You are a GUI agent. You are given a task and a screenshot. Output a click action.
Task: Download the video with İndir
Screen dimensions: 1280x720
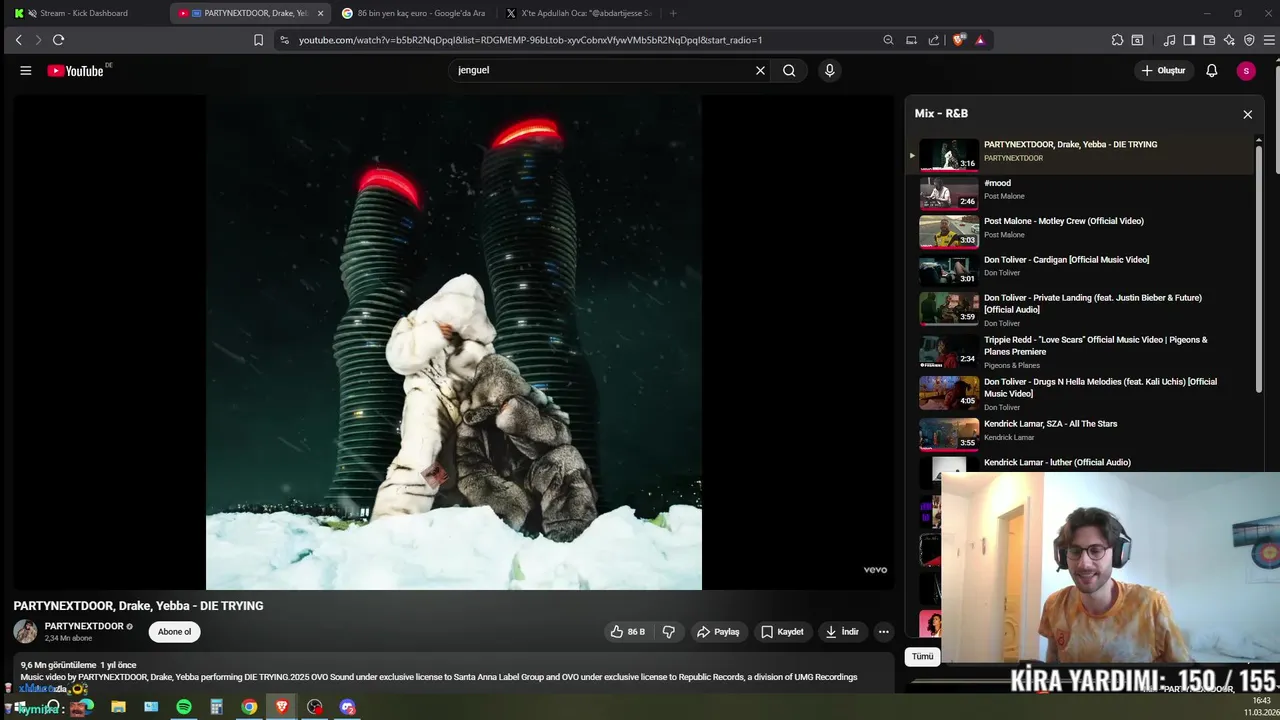click(842, 632)
